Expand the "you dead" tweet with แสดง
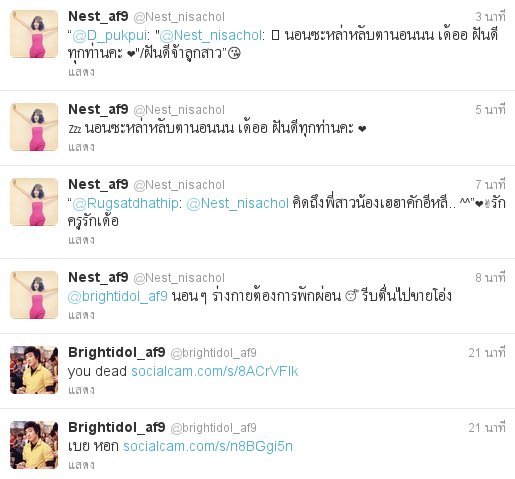The image size is (515, 479). pos(81,390)
